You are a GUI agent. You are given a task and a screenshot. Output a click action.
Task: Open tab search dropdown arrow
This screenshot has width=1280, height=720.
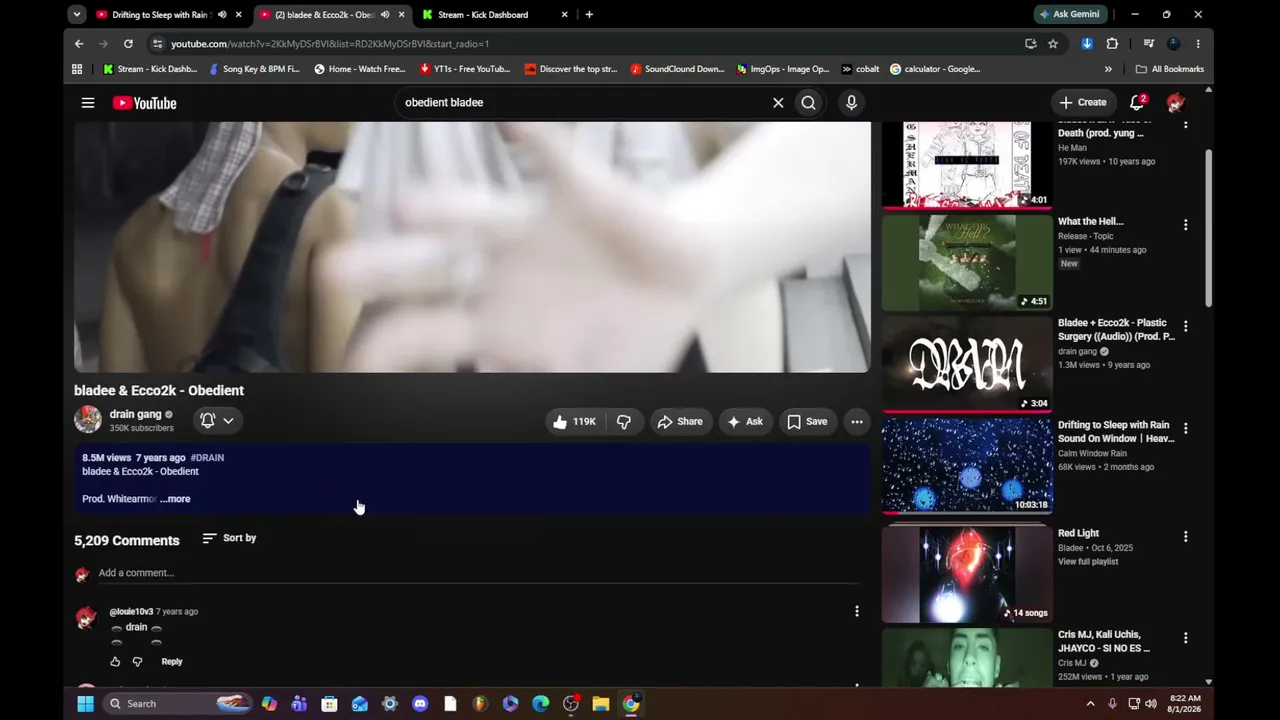pos(77,15)
